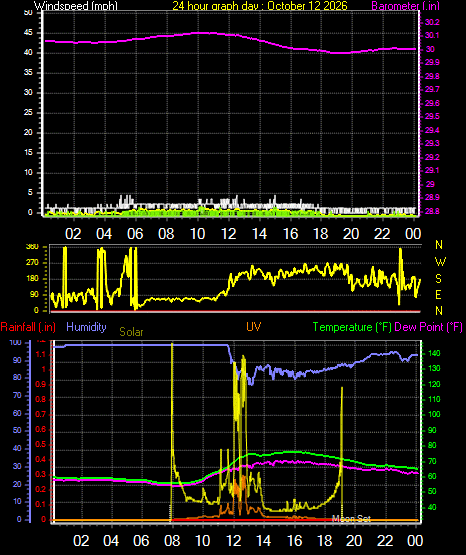Select the 29.9 barometer axis value

click(x=432, y=62)
